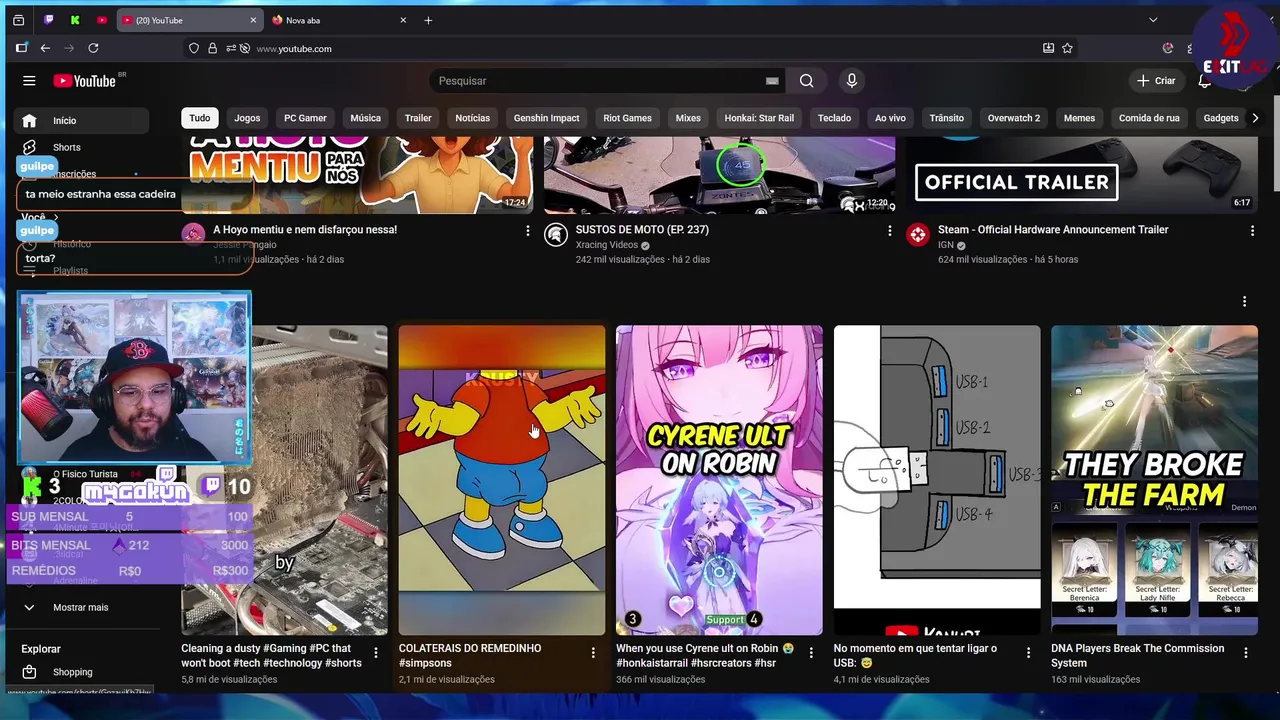1280x720 pixels.
Task: Close the Nova aba tab
Action: (x=403, y=20)
